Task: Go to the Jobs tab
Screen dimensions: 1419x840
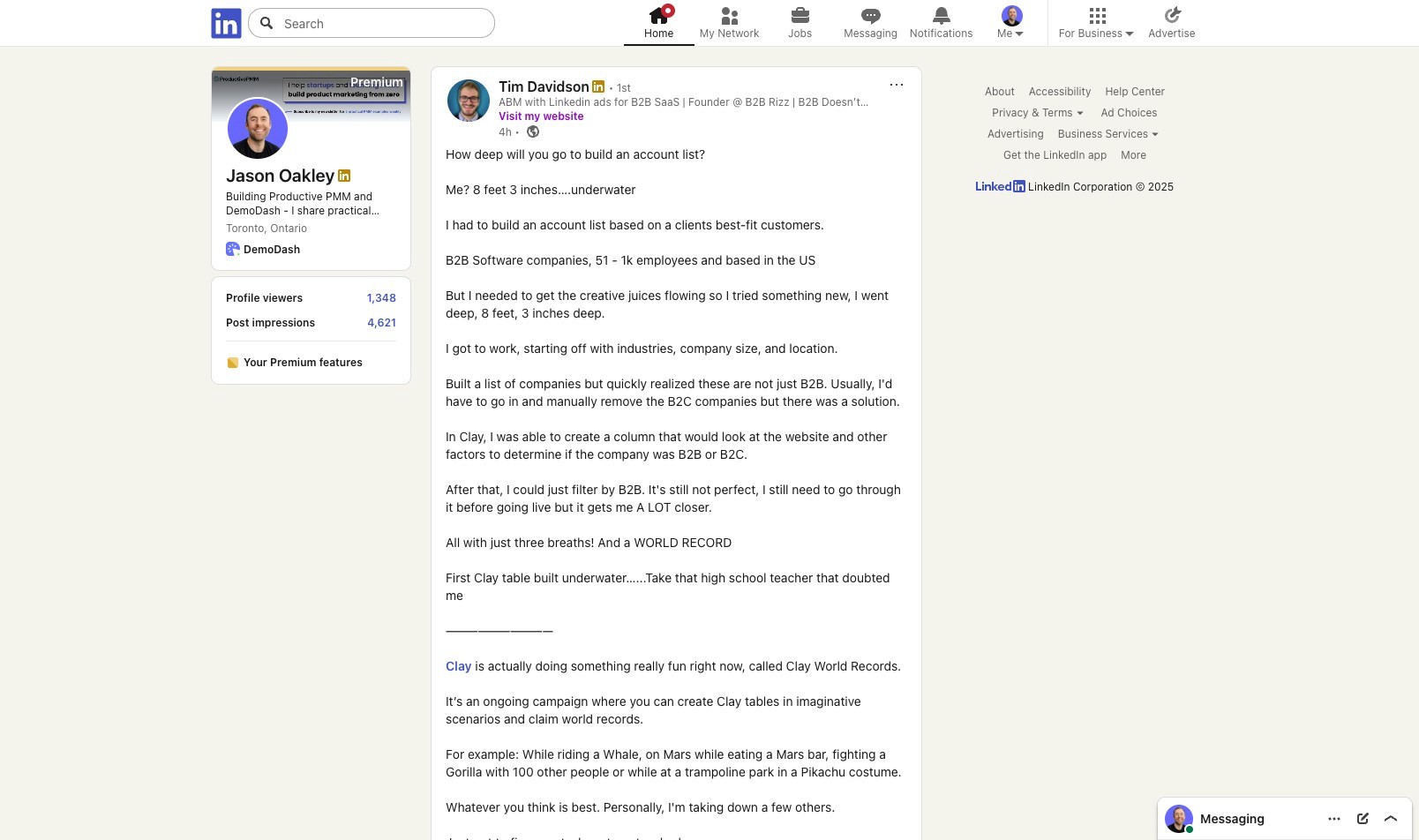Action: pos(800,23)
